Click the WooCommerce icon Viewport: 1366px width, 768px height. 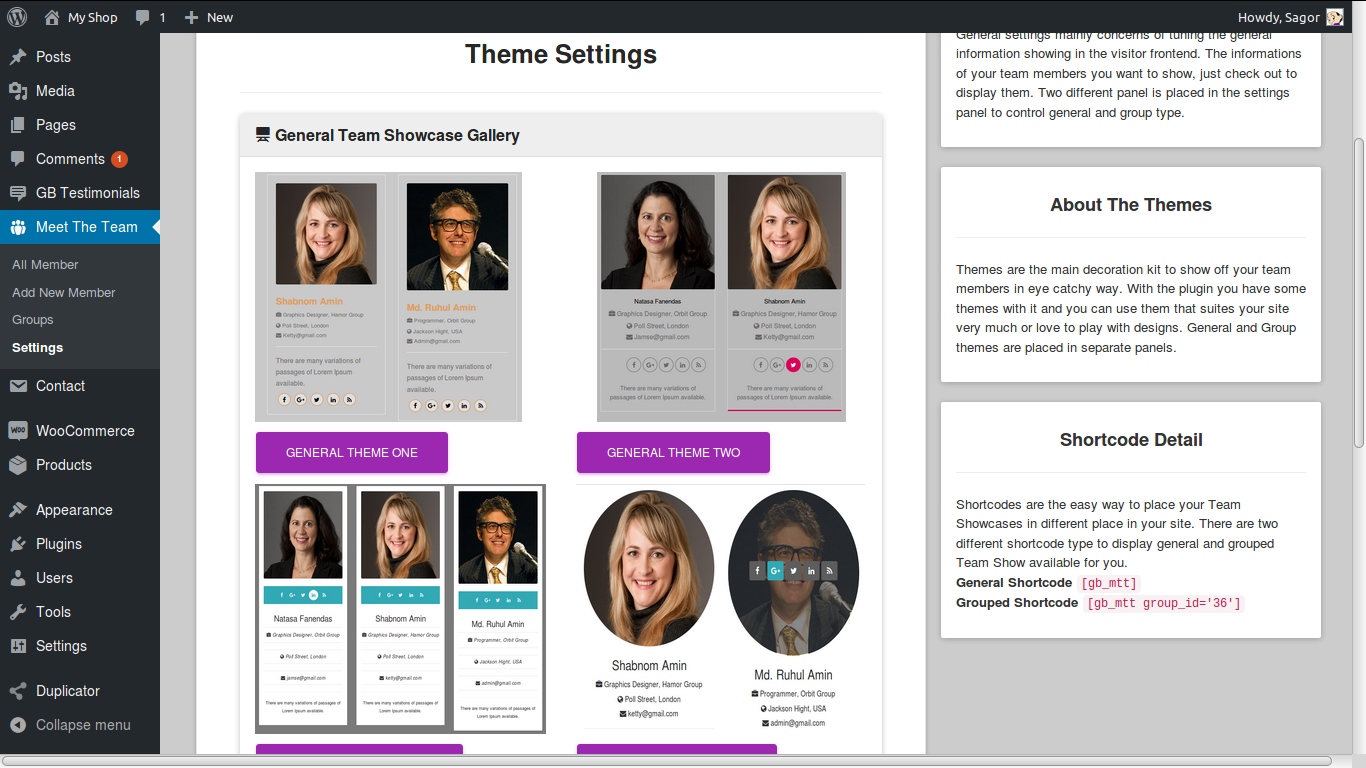coord(18,431)
